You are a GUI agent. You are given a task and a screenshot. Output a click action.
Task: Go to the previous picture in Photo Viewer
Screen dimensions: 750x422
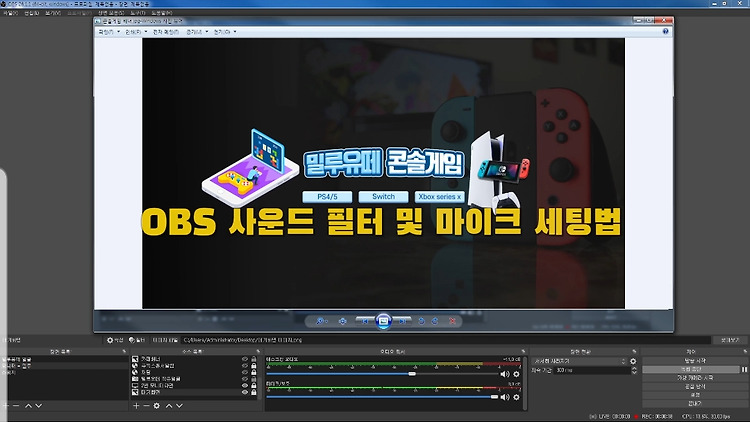(x=365, y=321)
